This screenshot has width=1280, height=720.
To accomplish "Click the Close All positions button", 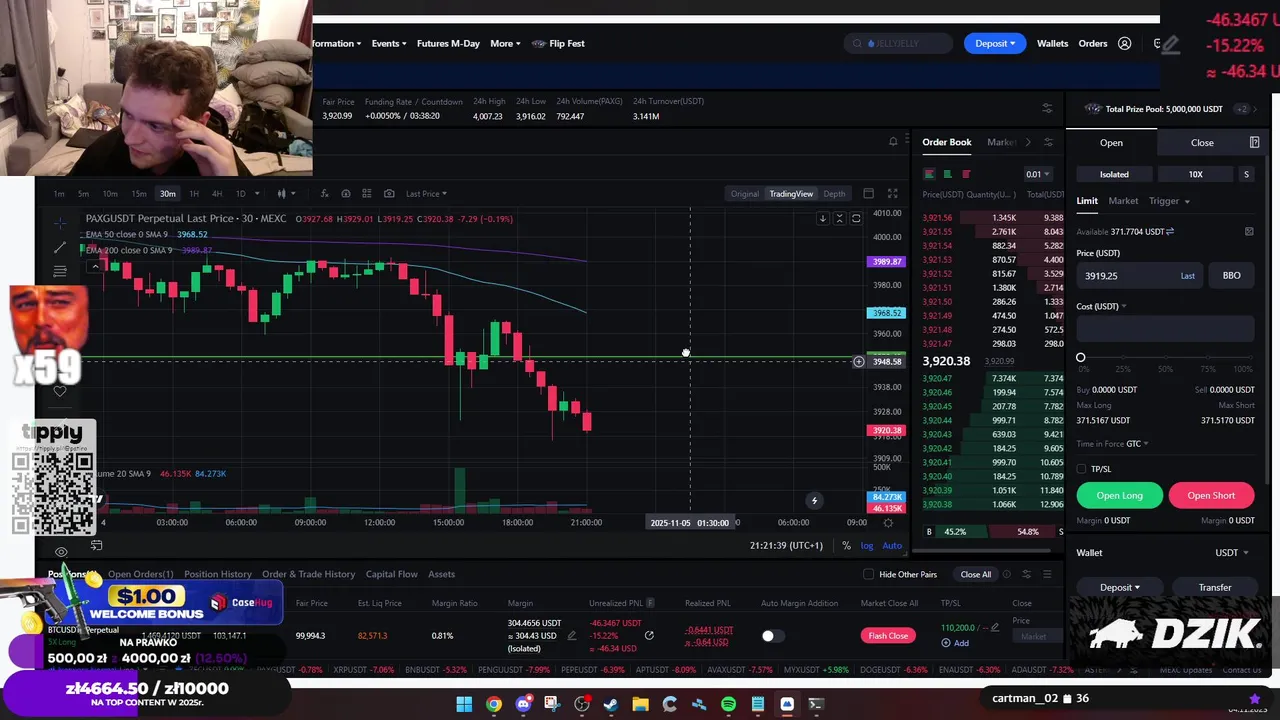I will tap(976, 575).
